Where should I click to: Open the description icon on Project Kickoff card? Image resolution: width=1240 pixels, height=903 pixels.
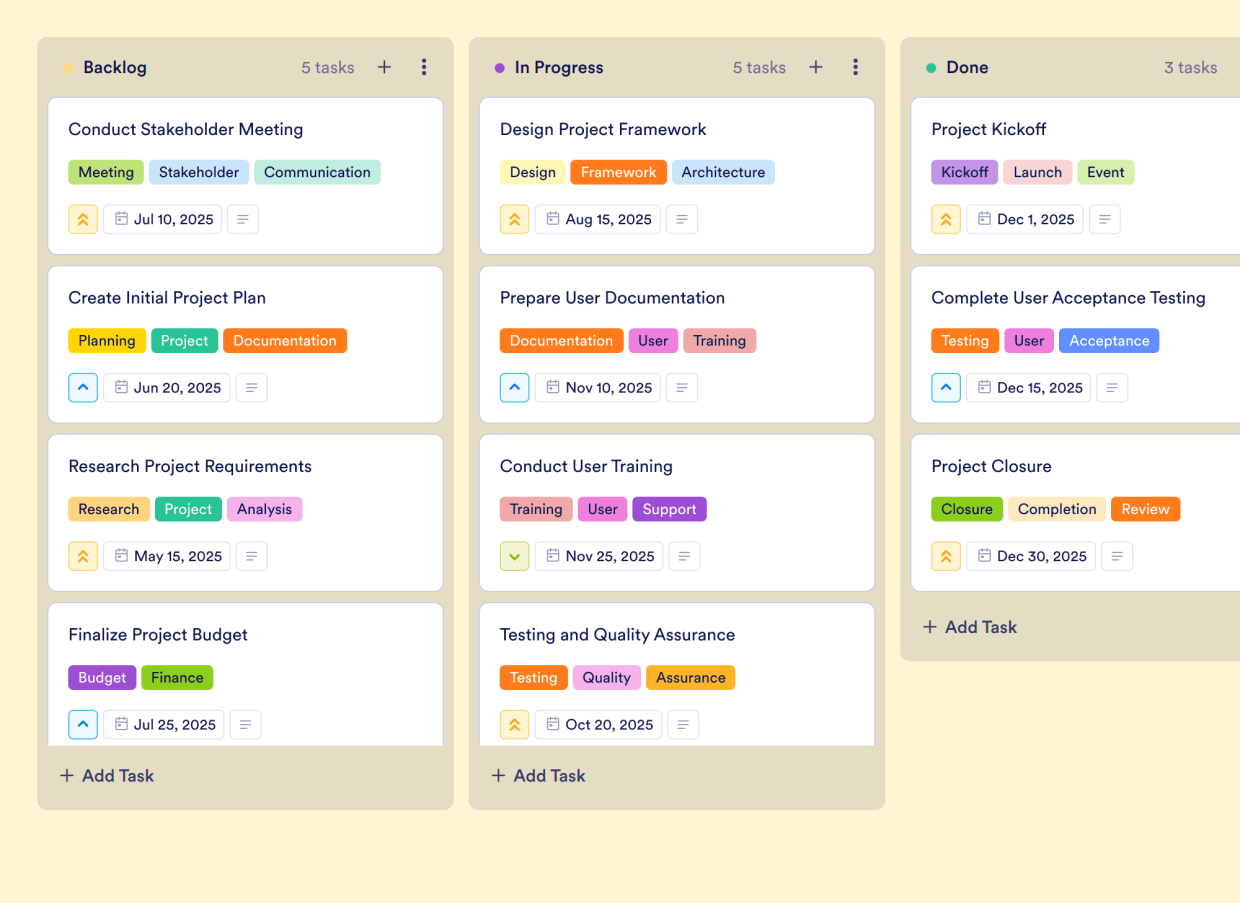point(1104,219)
